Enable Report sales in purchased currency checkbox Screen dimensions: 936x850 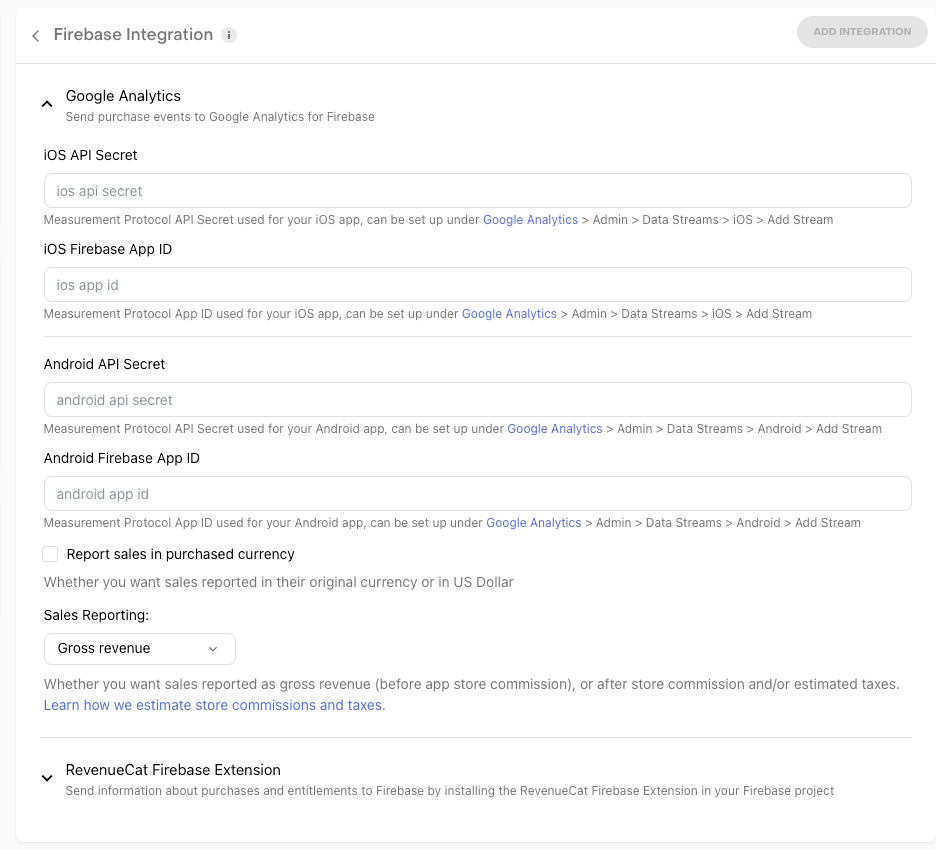(x=51, y=554)
